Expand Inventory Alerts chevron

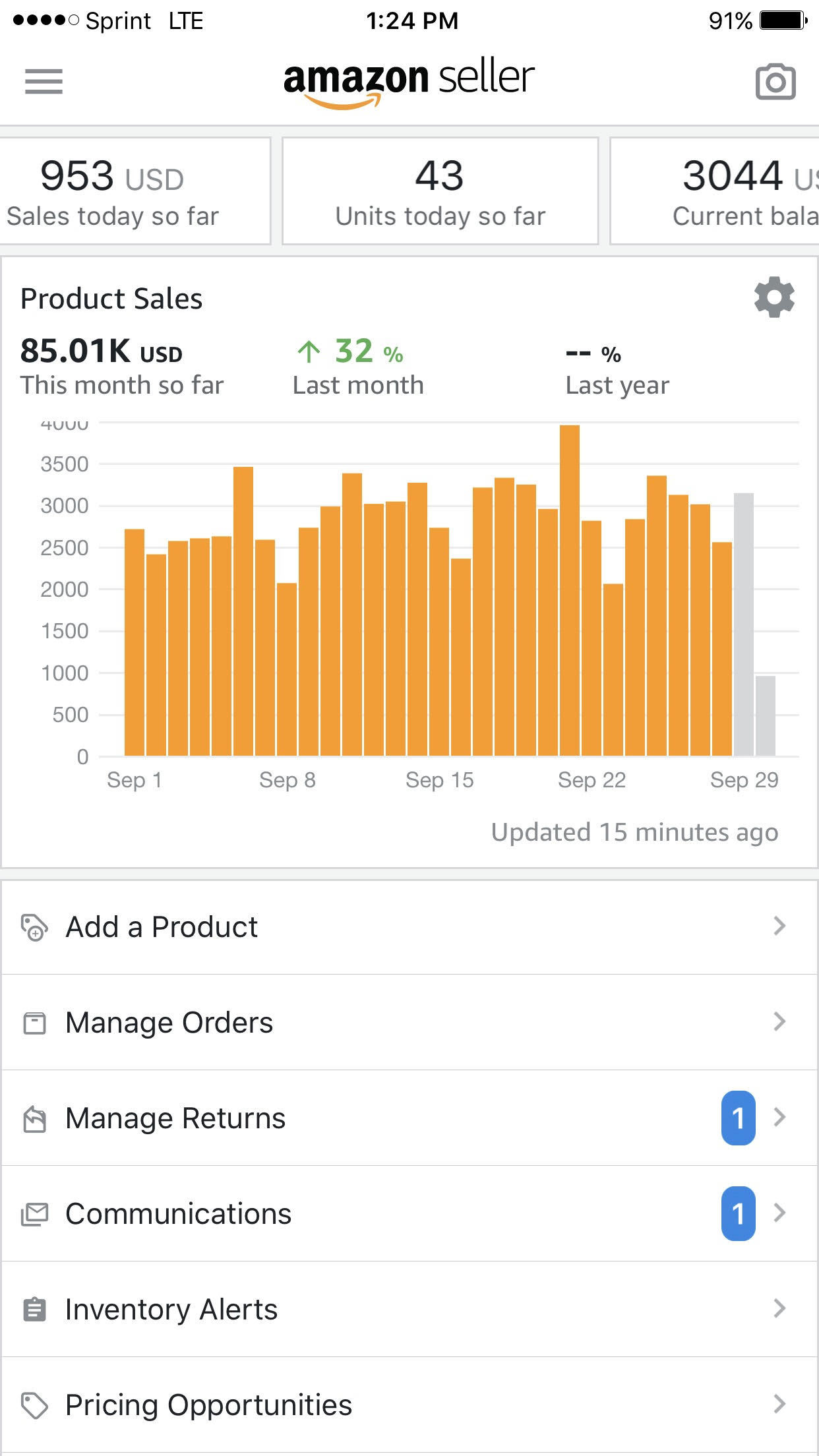click(779, 1308)
